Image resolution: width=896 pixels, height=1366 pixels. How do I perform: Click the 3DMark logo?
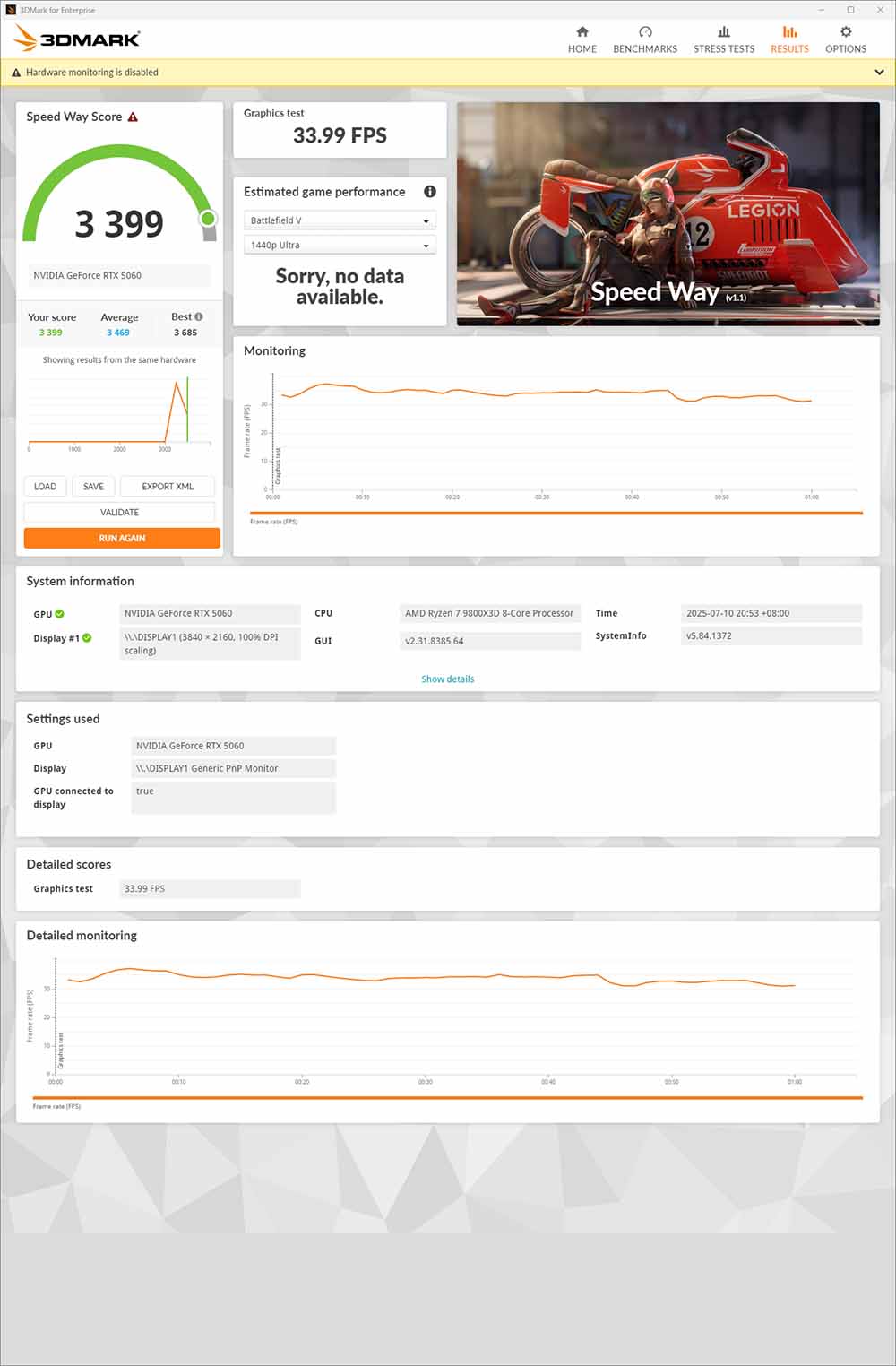coord(78,39)
